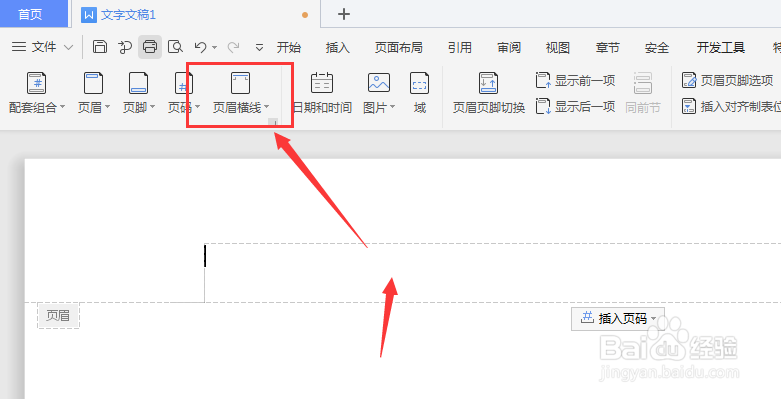The width and height of the screenshot is (781, 399).
Task: Open the 开发工具 ribbon tab
Action: [x=720, y=47]
